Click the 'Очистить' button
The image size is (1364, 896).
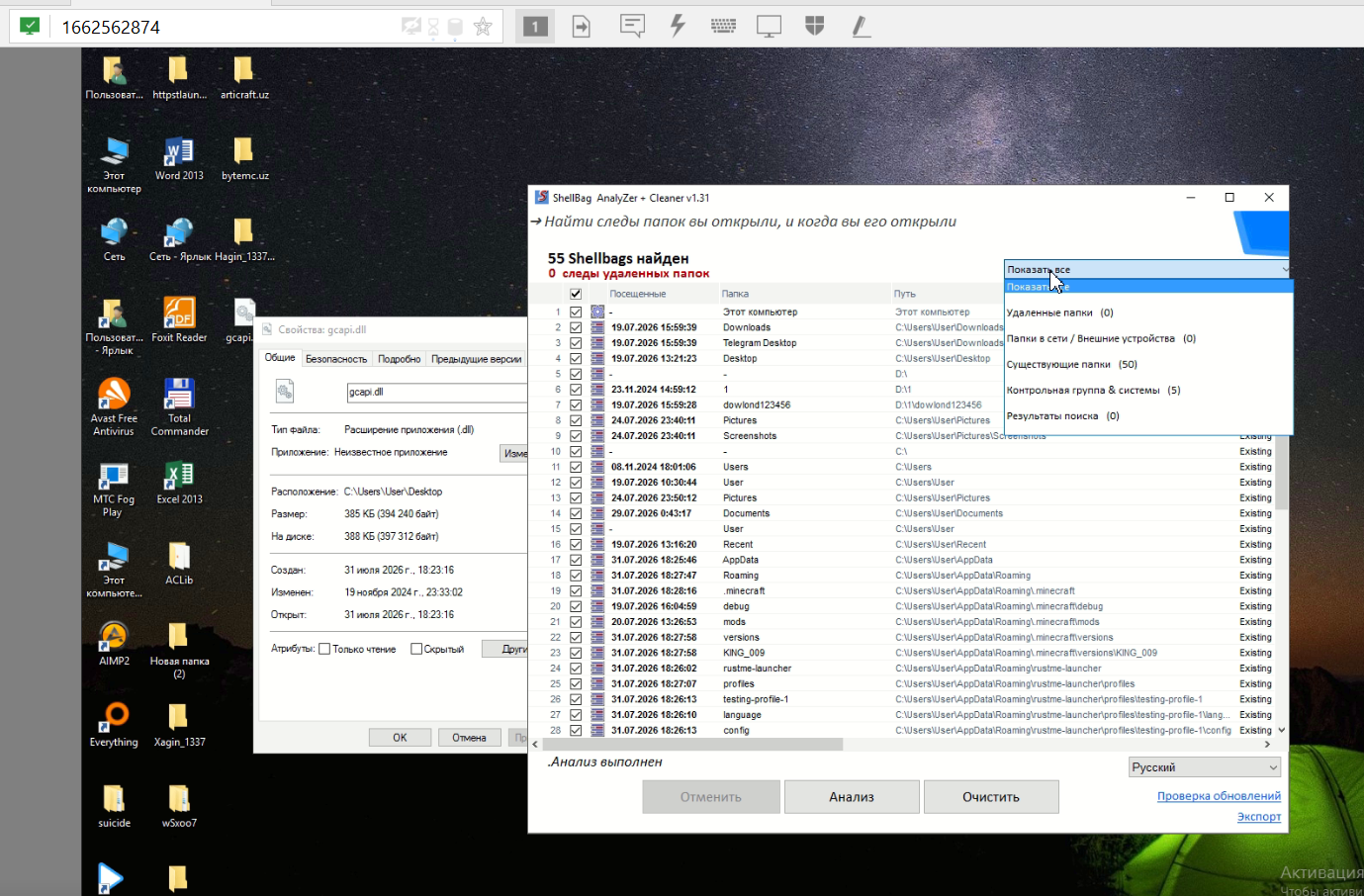pos(991,797)
